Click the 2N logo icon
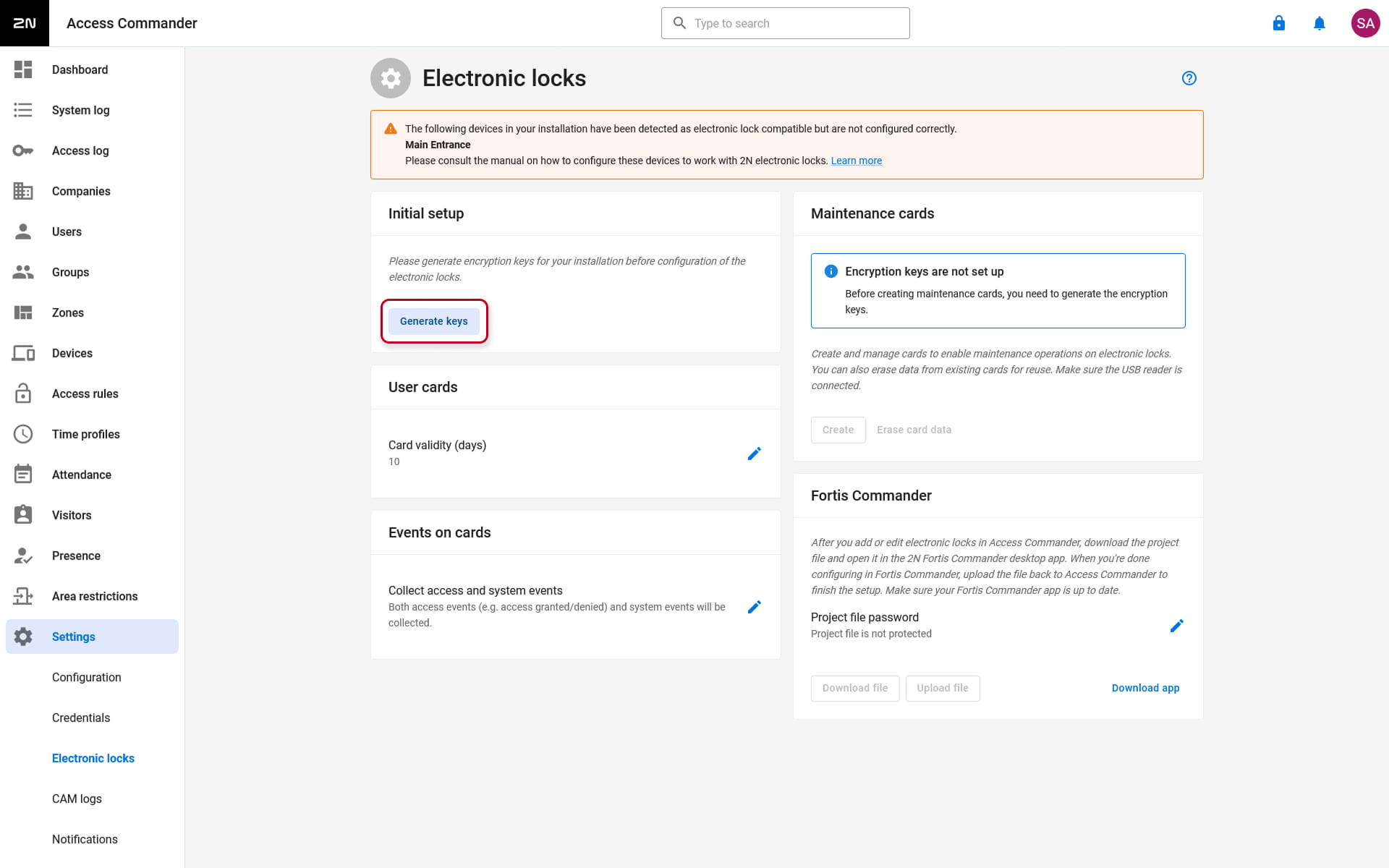 pos(25,23)
